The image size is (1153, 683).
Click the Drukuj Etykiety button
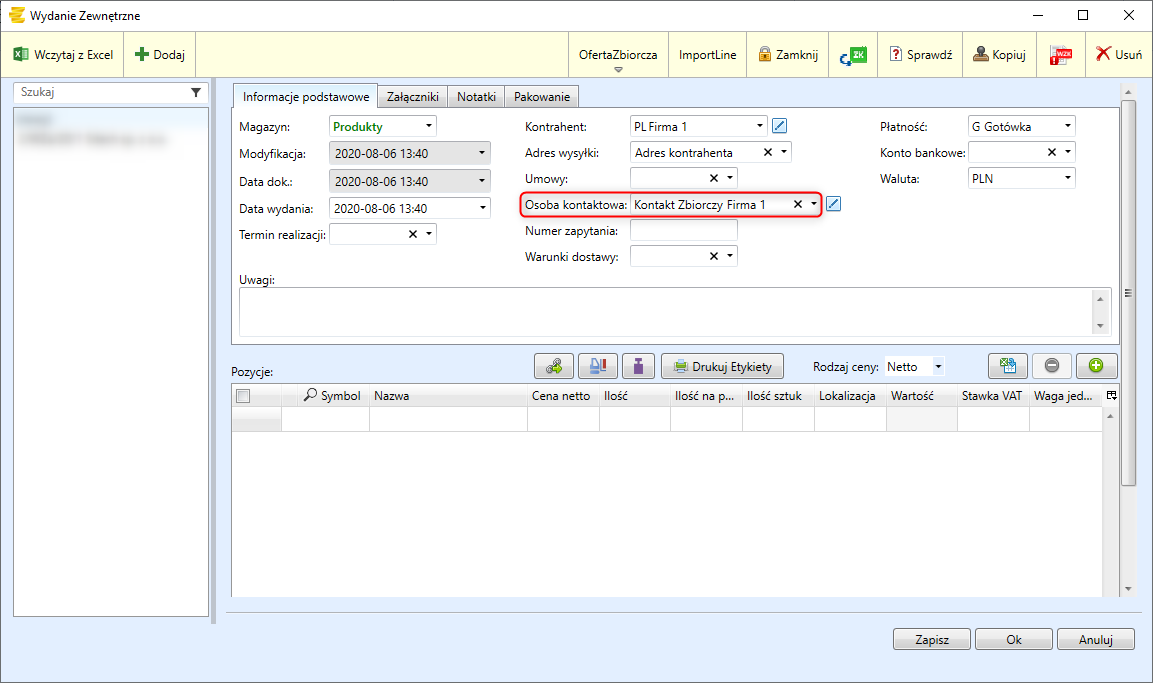click(x=722, y=366)
